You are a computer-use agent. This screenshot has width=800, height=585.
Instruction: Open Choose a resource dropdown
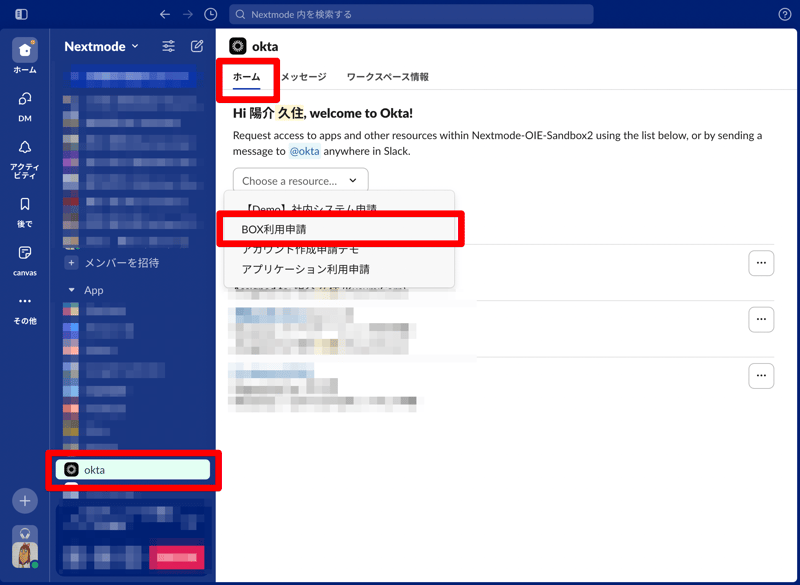301,181
